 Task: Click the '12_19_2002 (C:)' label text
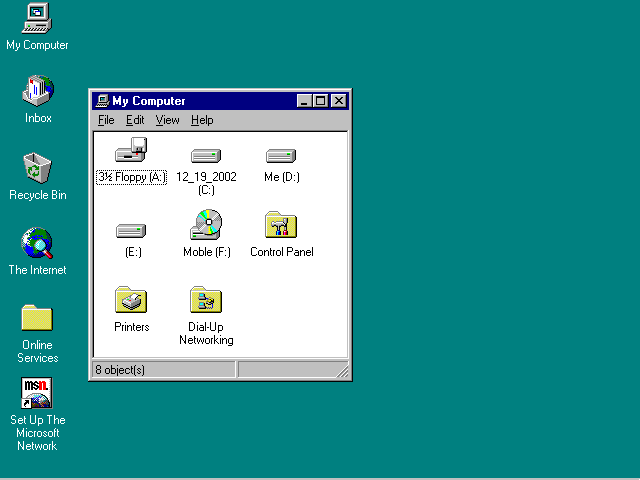(x=206, y=183)
